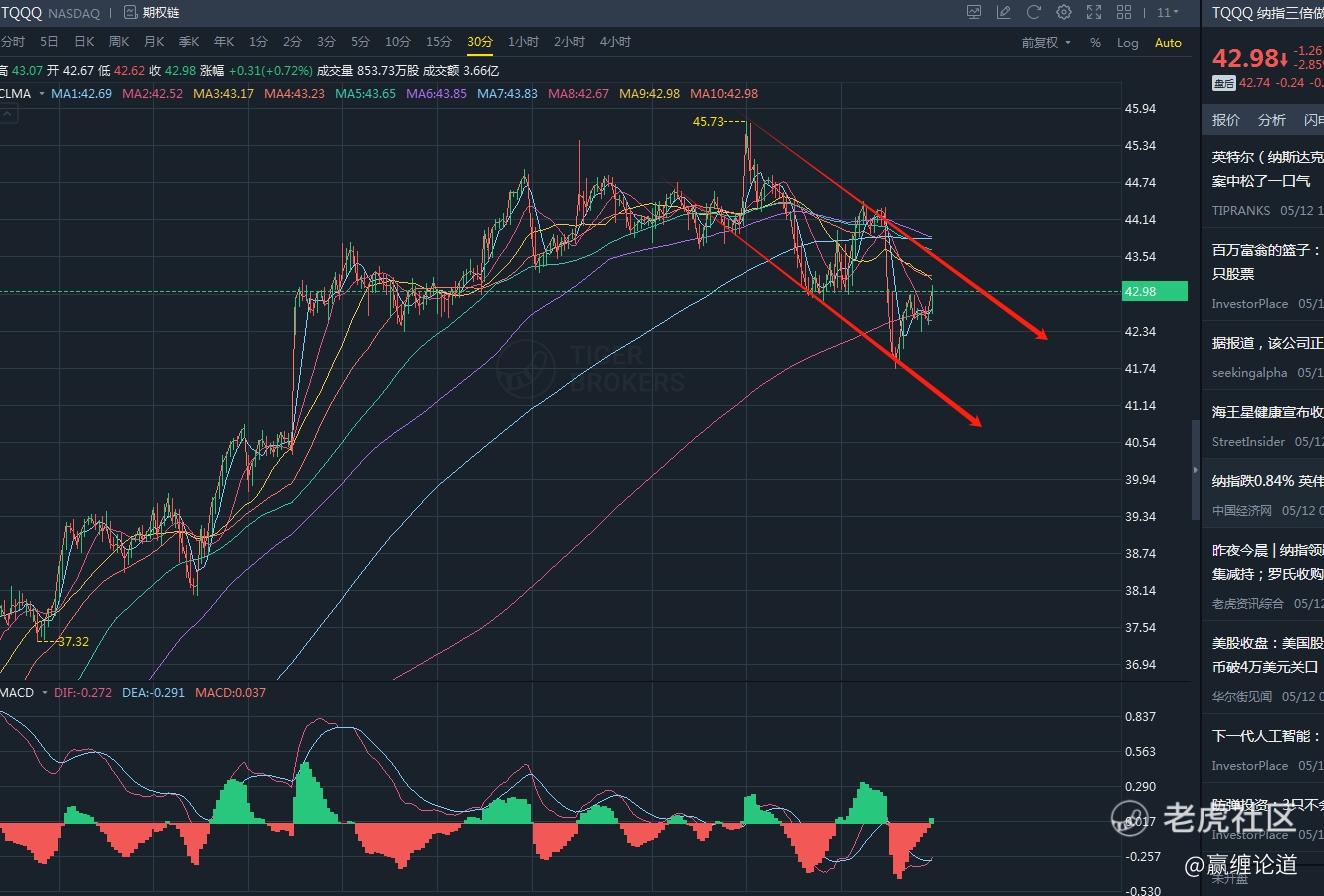
Task: Open multi-chart grid layout icon
Action: click(1124, 13)
